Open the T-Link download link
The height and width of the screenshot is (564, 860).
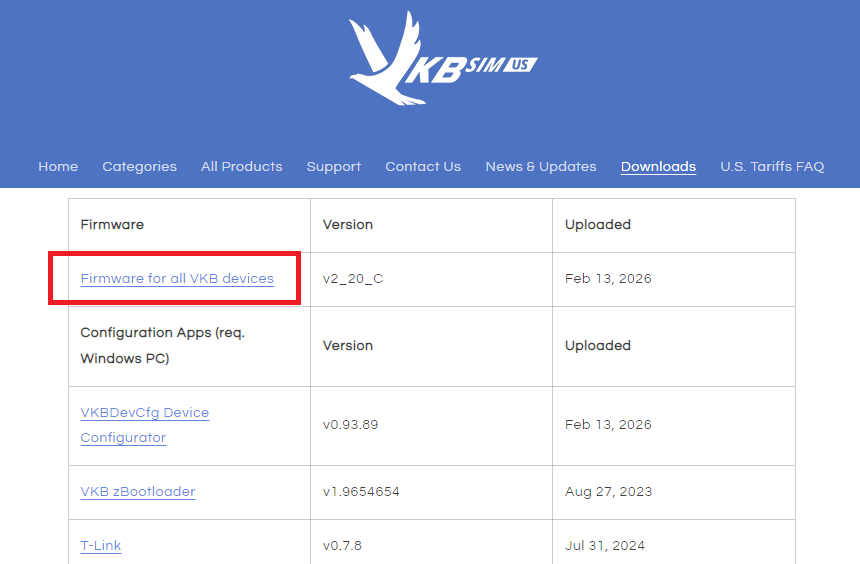[101, 546]
